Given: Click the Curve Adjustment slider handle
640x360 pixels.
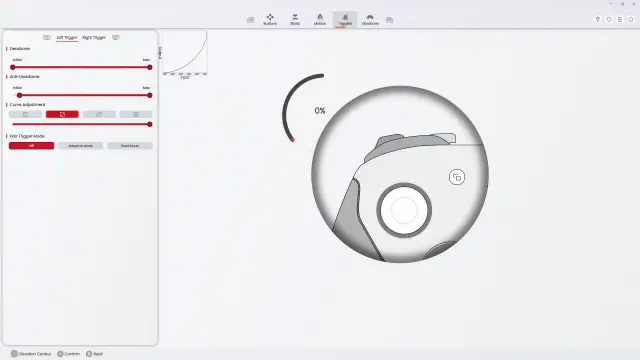Looking at the screenshot, I should 150,124.
